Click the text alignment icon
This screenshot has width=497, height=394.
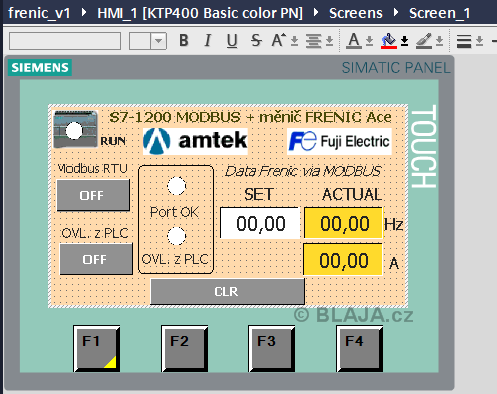[314, 41]
